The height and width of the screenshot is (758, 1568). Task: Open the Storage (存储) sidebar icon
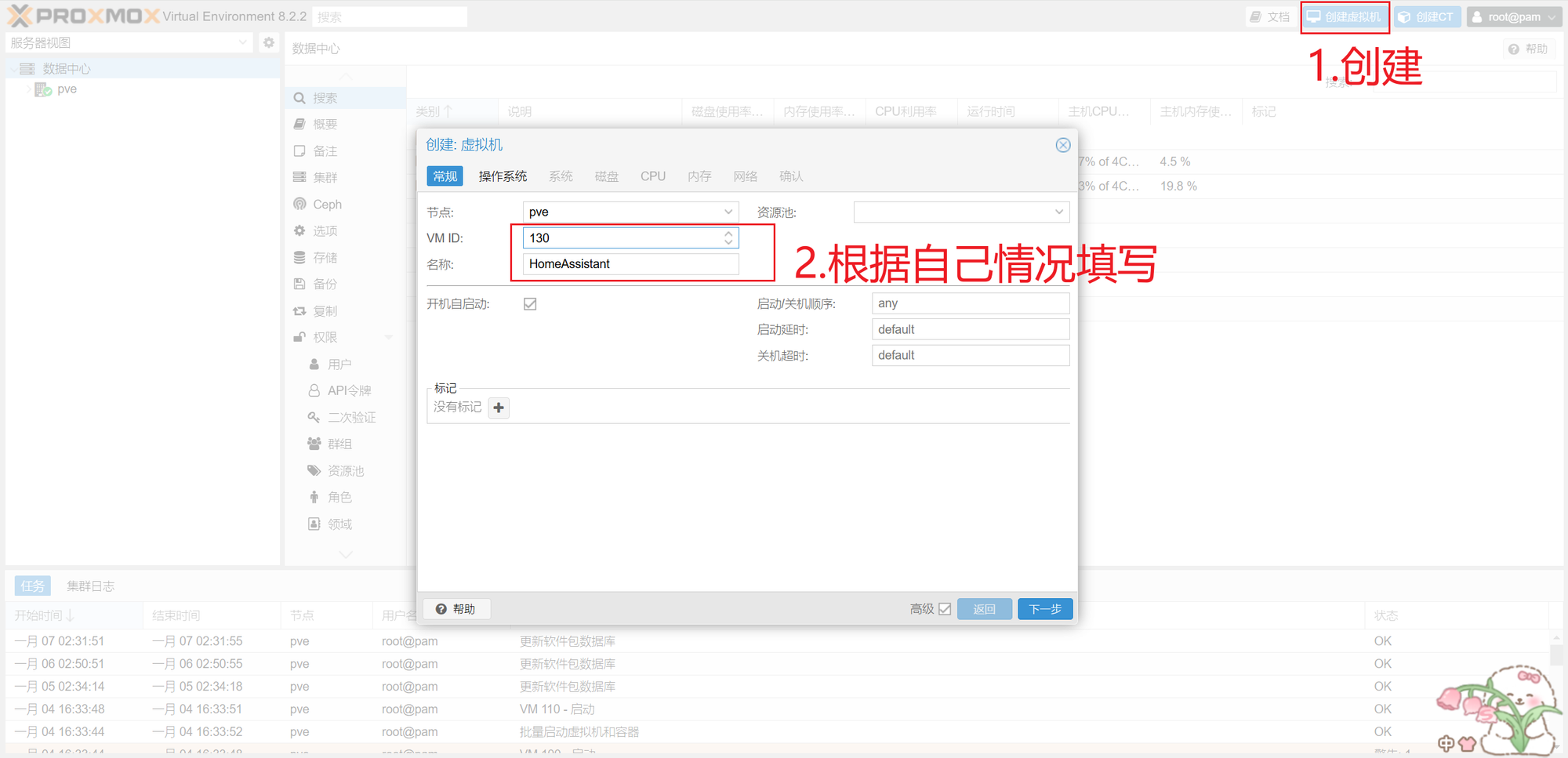(299, 257)
